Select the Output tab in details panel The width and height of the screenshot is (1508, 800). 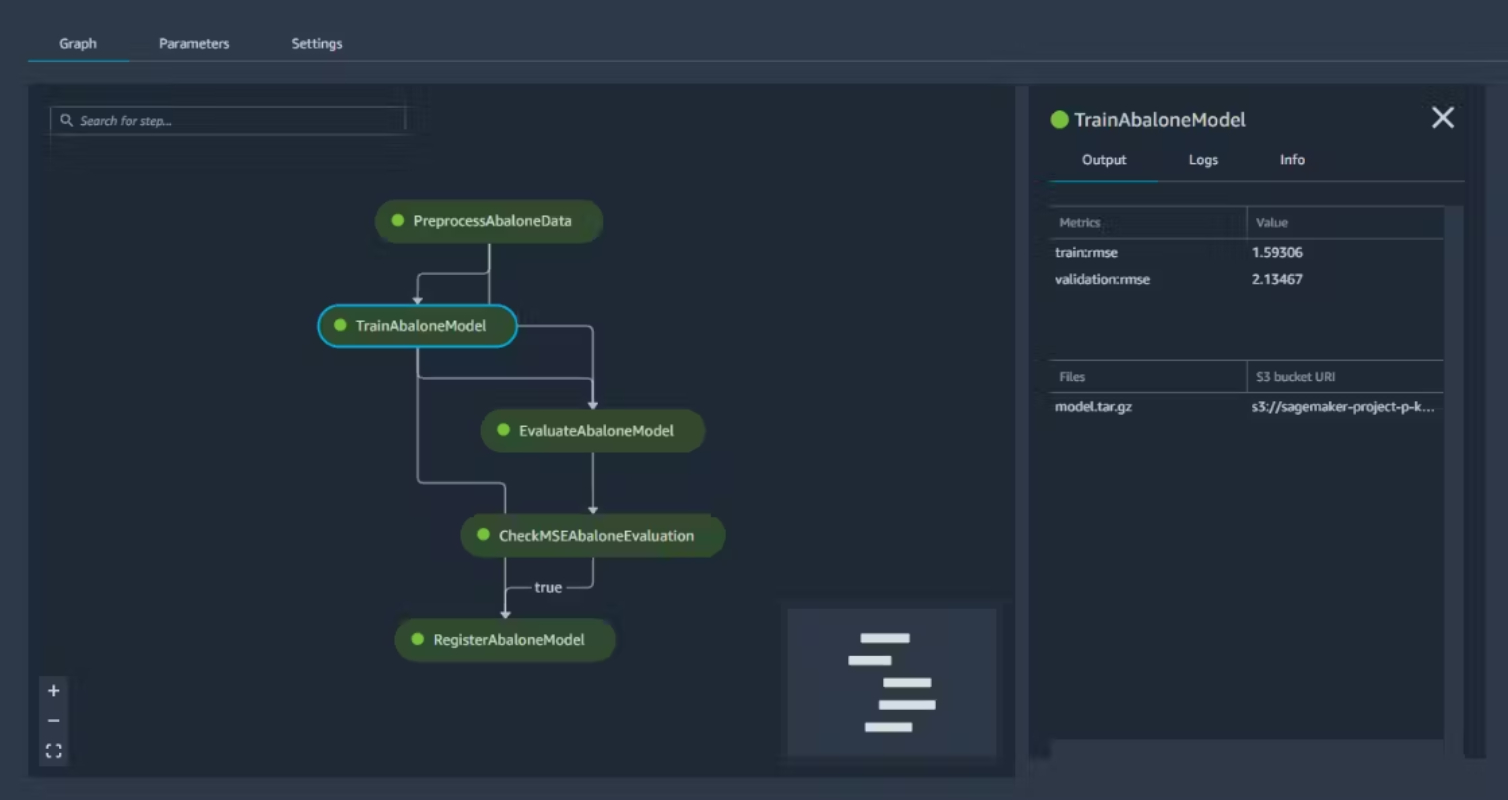(x=1104, y=160)
